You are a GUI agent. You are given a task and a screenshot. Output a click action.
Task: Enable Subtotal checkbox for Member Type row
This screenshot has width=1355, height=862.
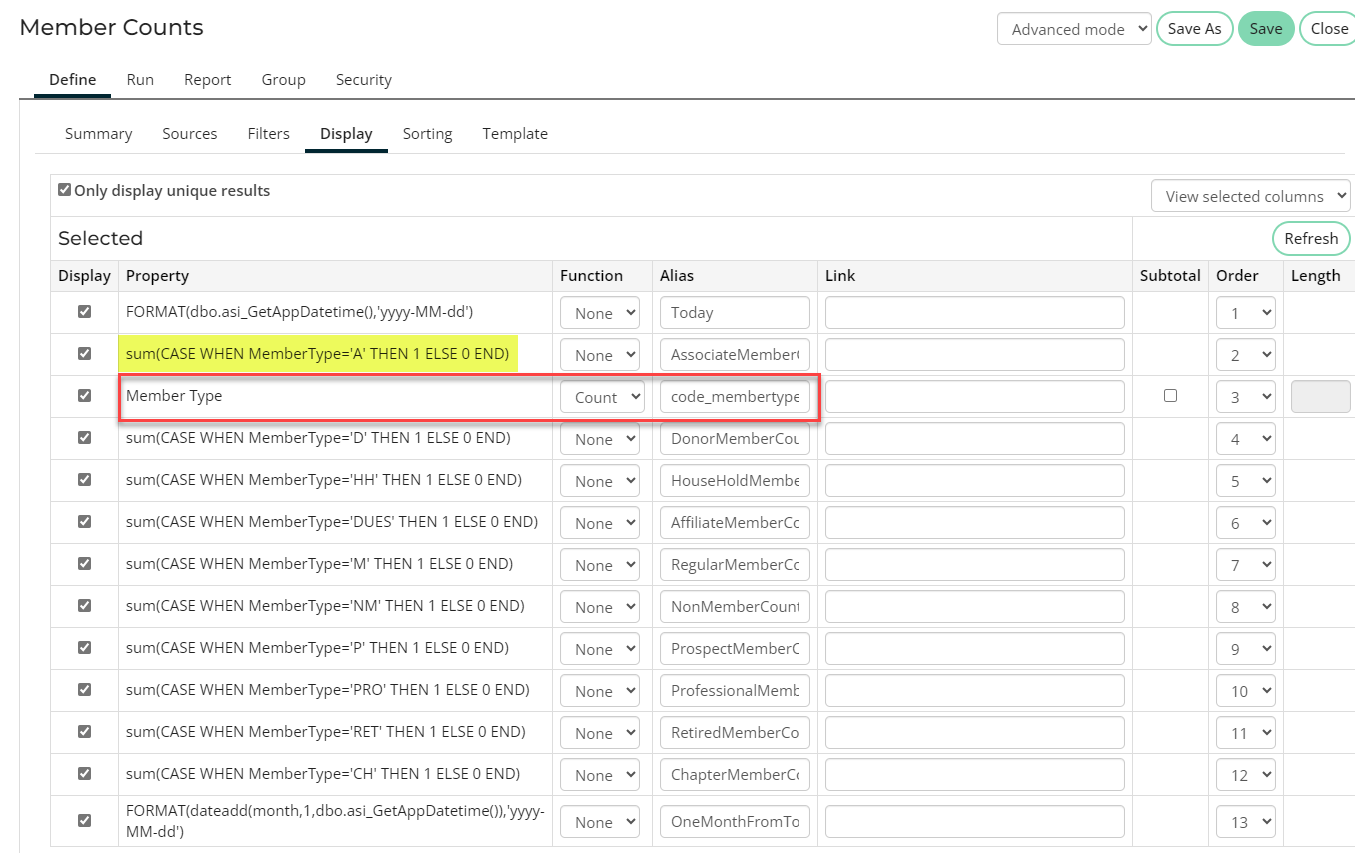1170,396
